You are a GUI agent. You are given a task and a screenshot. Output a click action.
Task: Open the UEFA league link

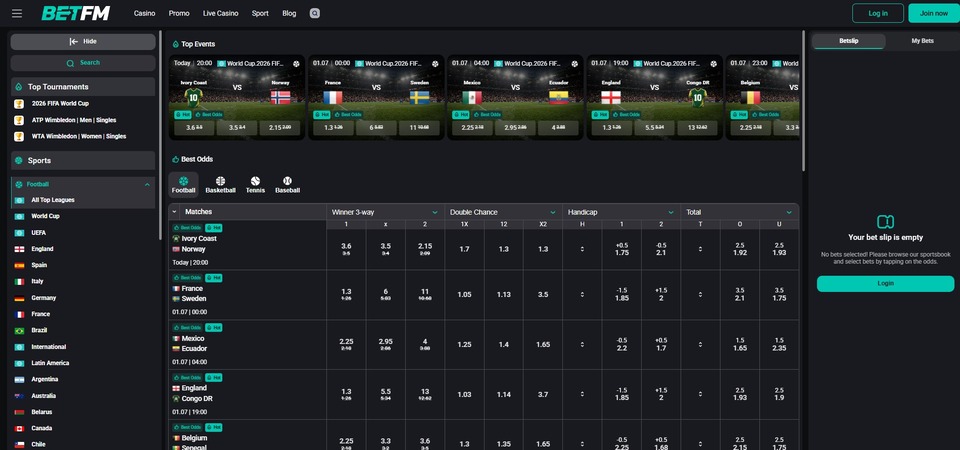point(39,233)
